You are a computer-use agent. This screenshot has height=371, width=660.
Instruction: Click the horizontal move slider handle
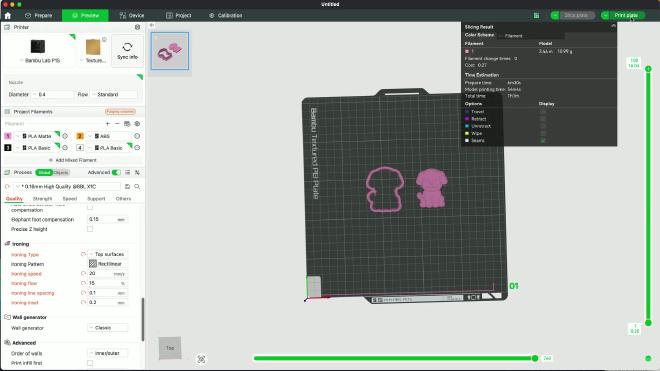535,358
